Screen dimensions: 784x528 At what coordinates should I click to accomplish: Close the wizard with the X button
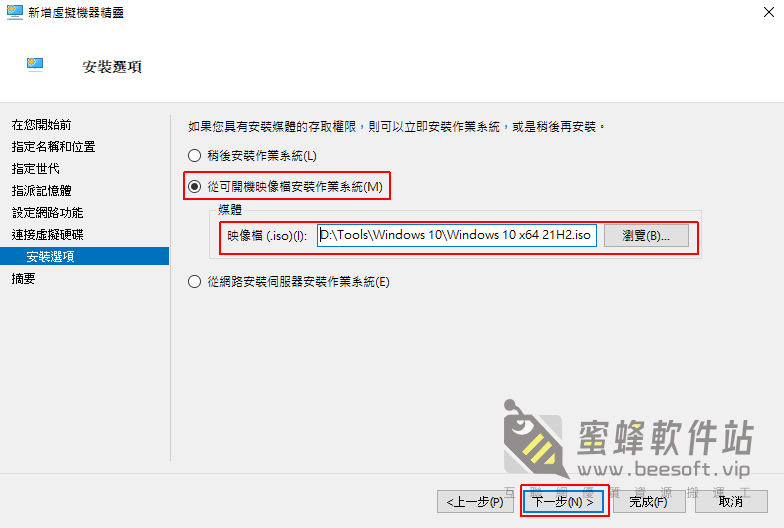[768, 12]
